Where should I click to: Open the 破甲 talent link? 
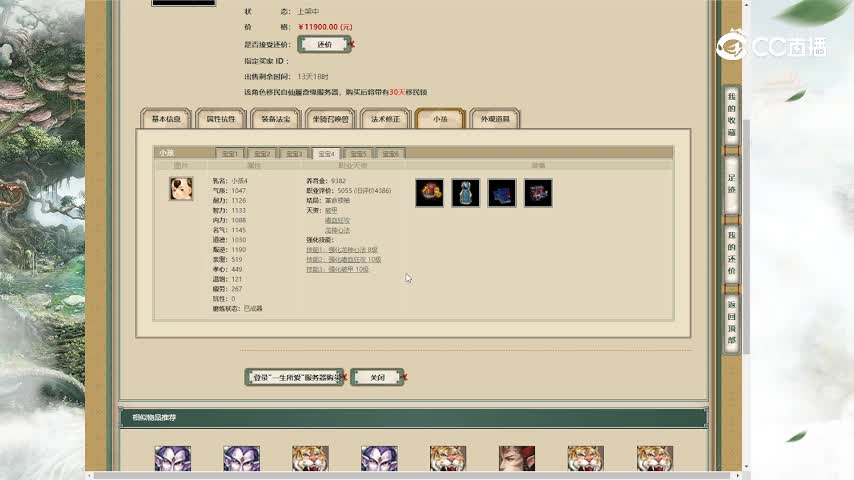point(331,210)
